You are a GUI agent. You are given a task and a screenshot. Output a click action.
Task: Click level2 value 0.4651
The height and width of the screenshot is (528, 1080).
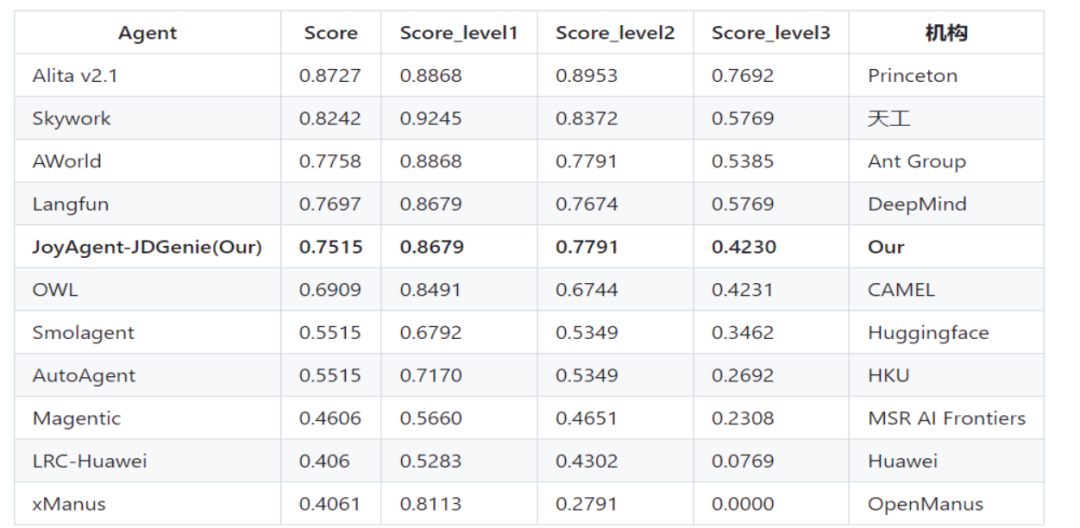pos(587,418)
